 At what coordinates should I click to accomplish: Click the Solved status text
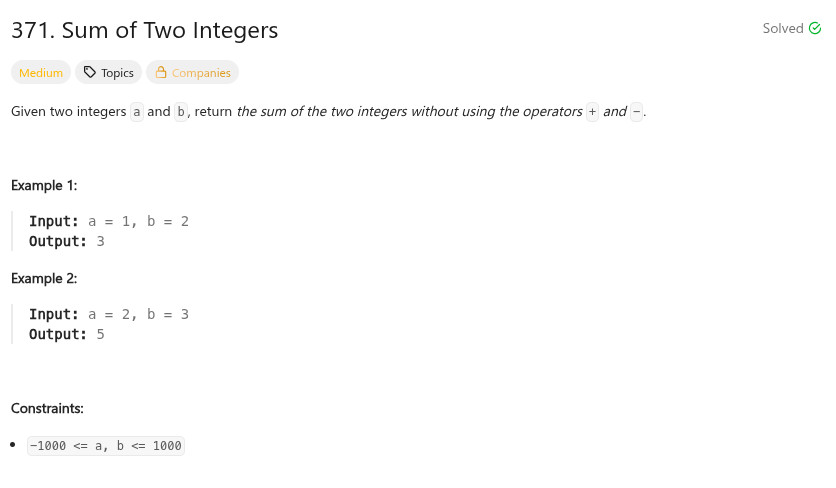[x=783, y=29]
